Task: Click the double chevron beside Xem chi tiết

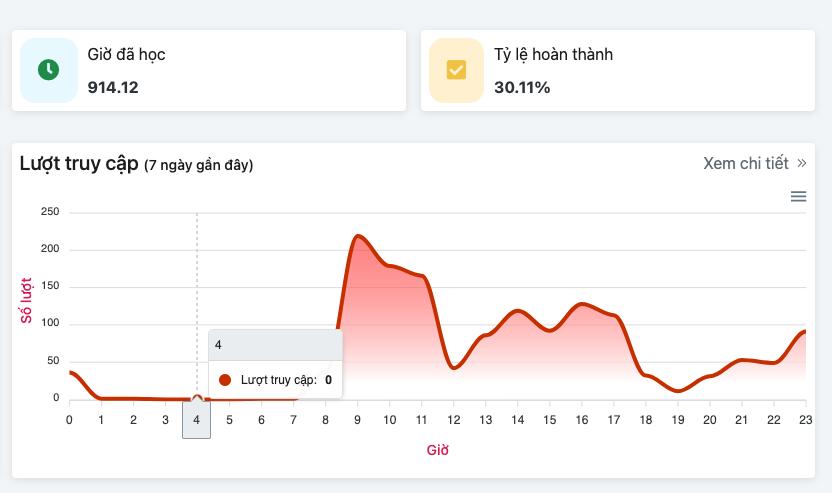Action: click(x=802, y=163)
